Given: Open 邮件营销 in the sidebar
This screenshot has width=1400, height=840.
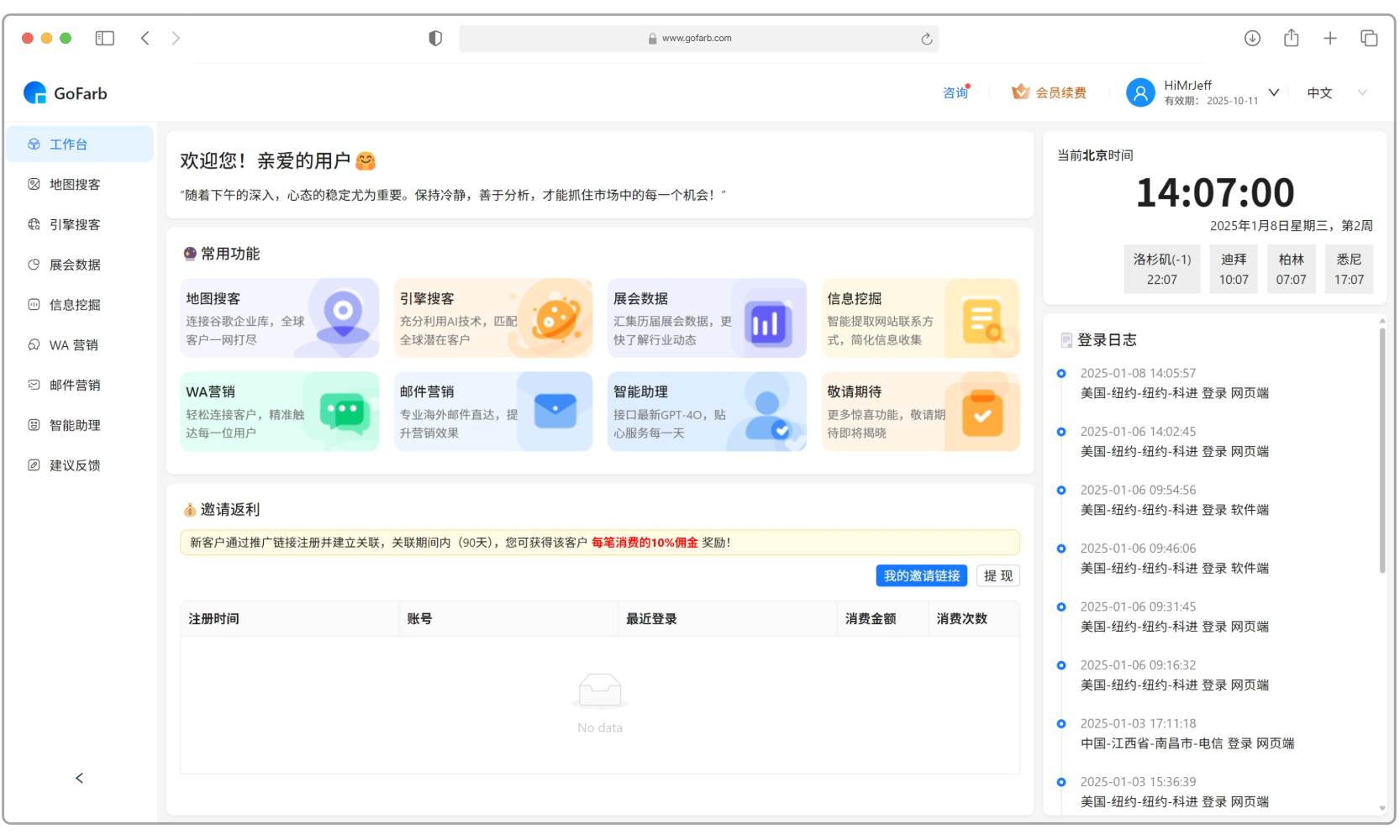Looking at the screenshot, I should [x=74, y=384].
